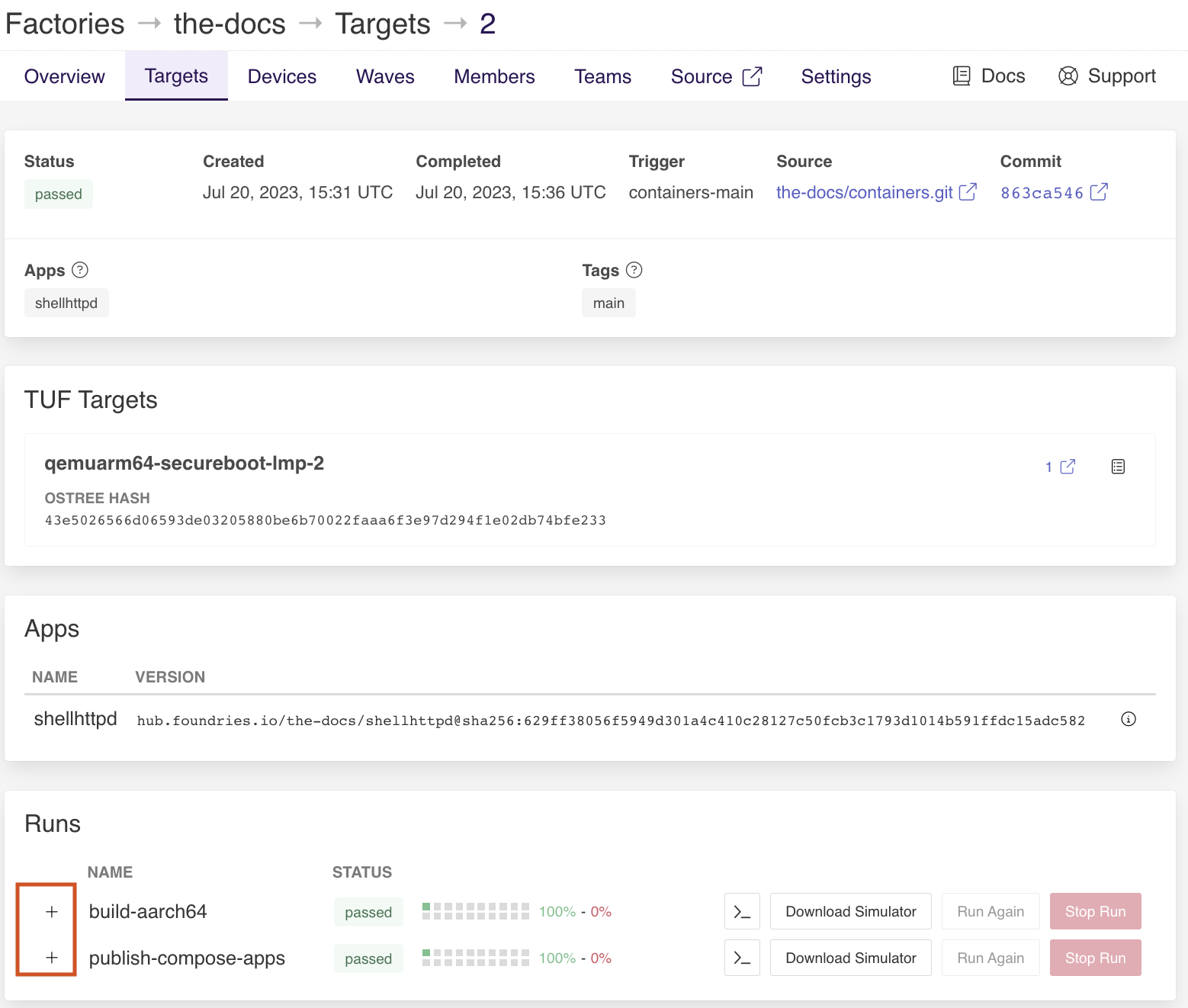Go to the Settings tab

(836, 76)
